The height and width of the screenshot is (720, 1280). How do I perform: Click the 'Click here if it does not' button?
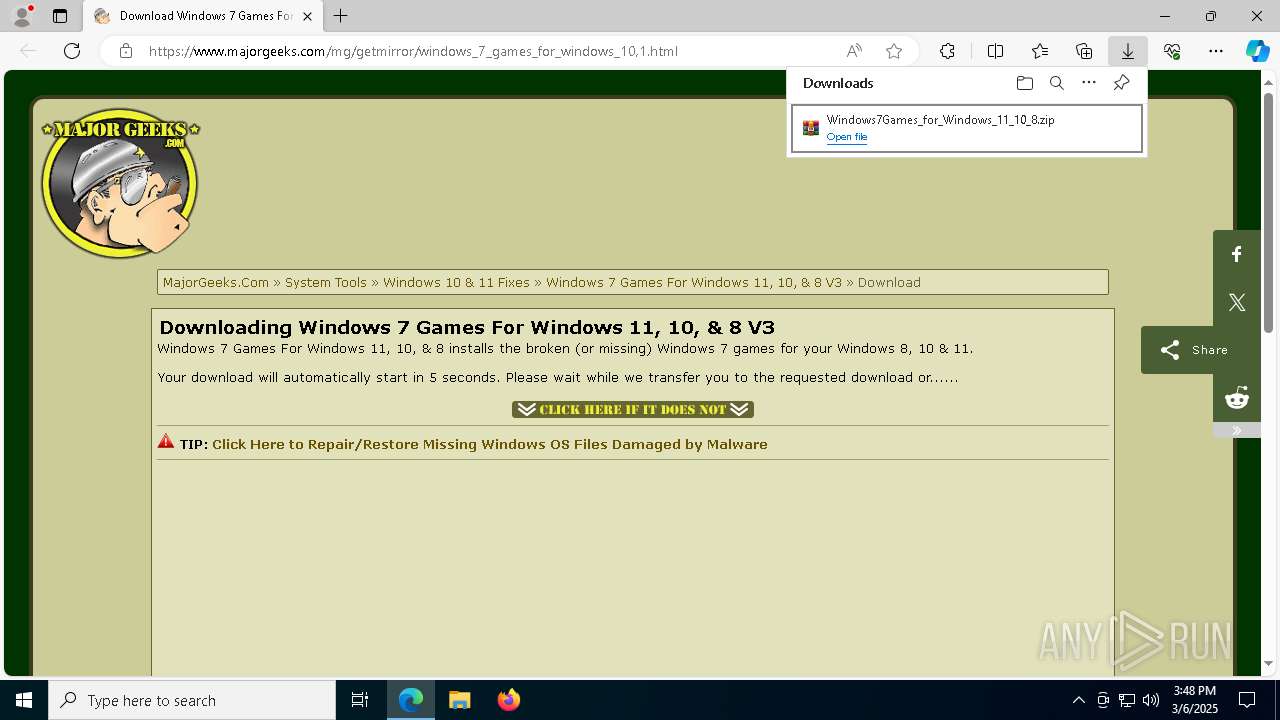click(x=633, y=409)
